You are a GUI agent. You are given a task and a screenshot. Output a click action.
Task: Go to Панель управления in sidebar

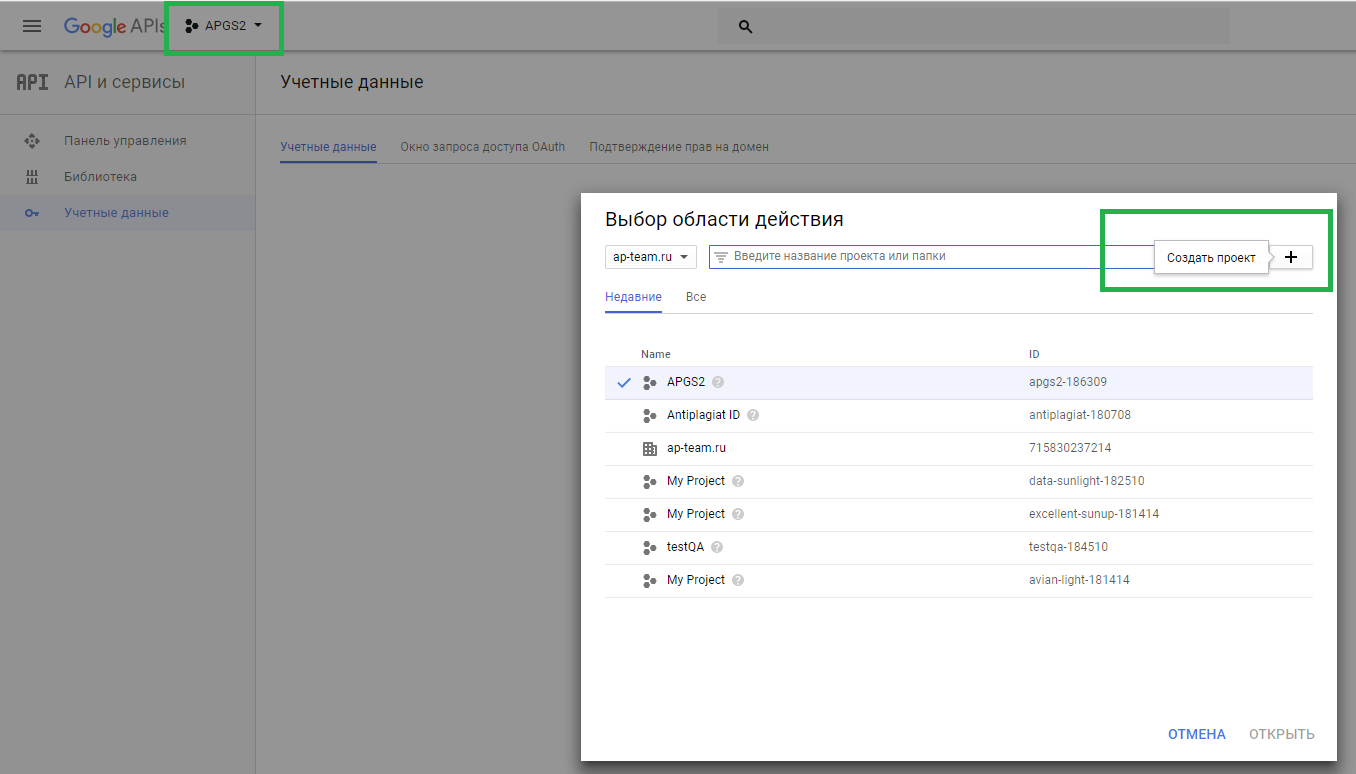point(125,141)
